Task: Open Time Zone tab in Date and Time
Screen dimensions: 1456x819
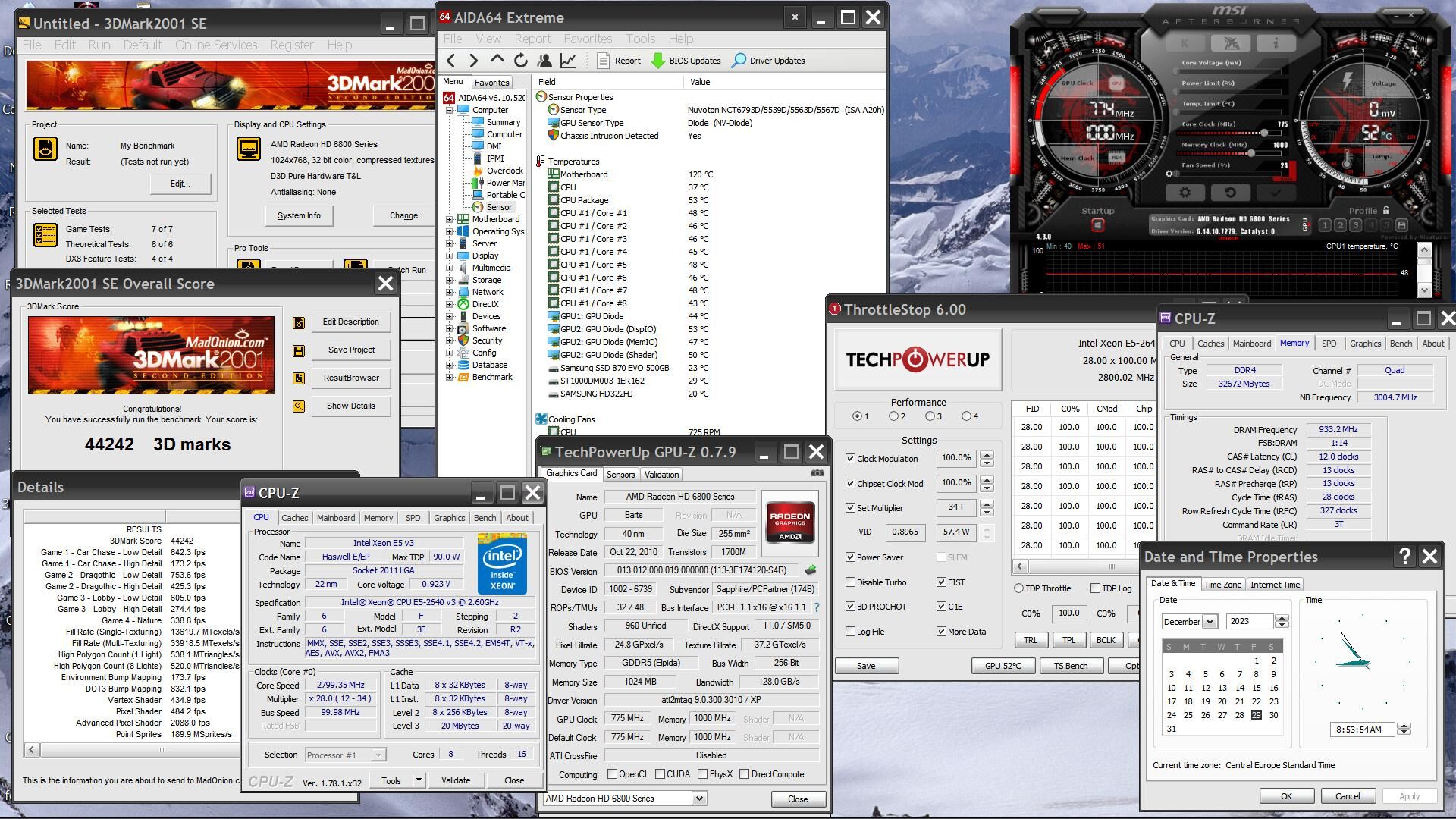Action: coord(1222,585)
